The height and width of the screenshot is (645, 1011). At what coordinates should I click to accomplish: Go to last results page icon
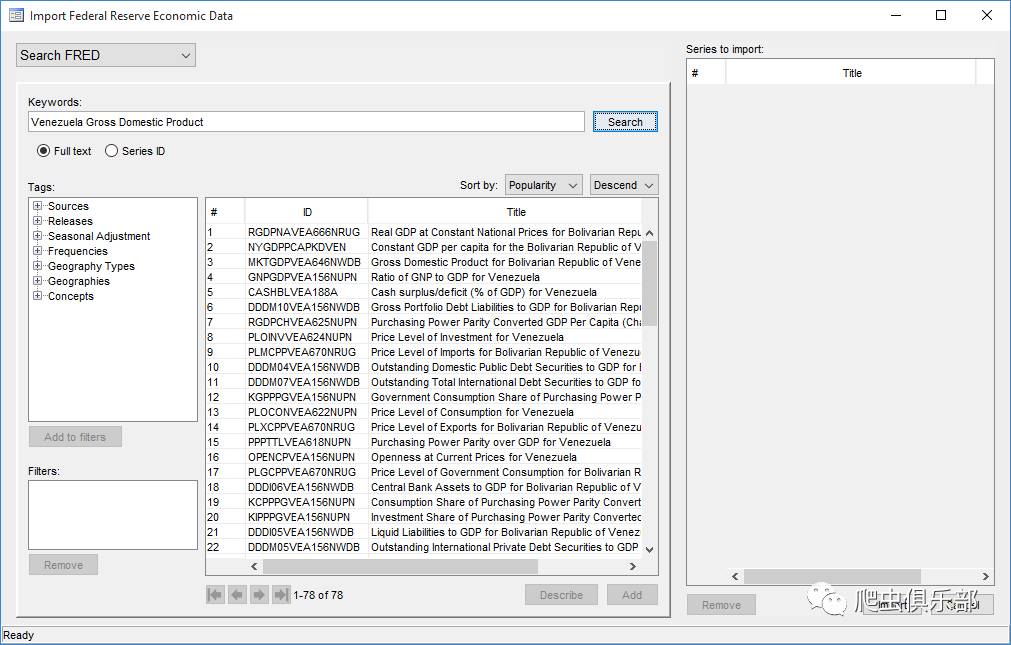281,595
